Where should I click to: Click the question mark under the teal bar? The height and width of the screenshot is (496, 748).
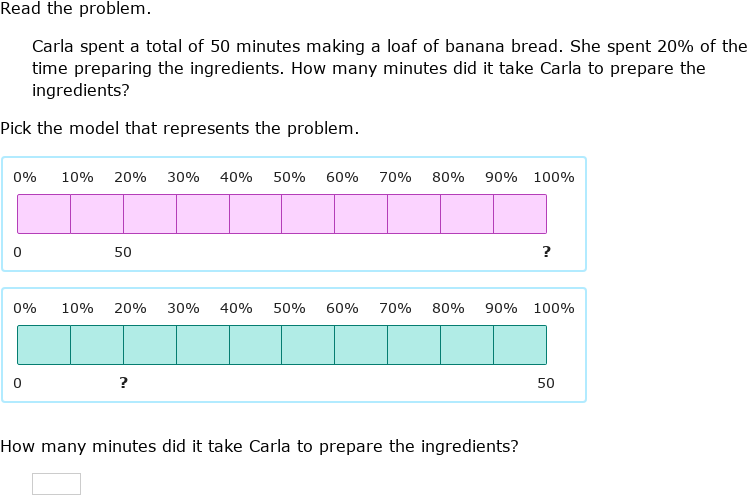pyautogui.click(x=123, y=383)
